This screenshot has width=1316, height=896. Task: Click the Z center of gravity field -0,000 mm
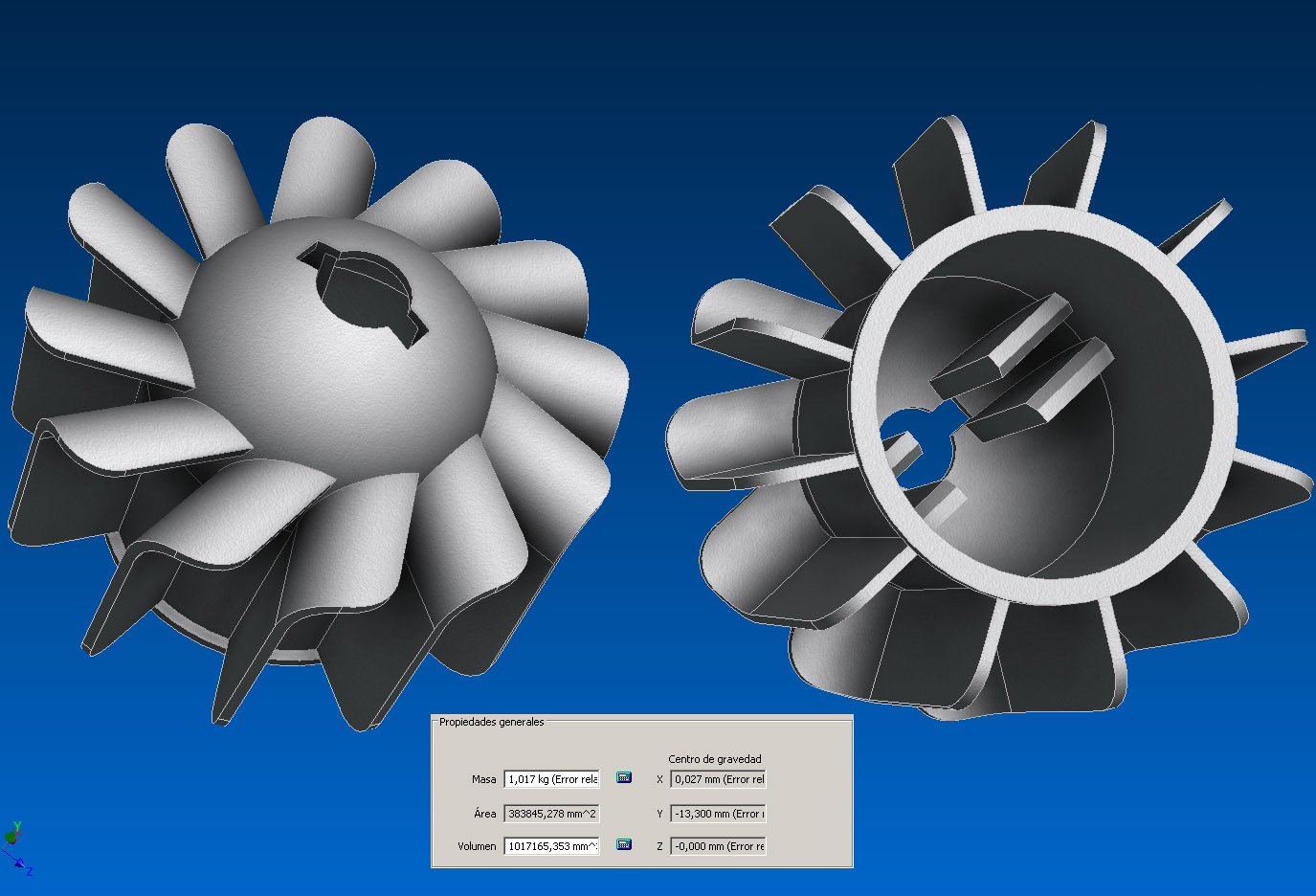719,846
